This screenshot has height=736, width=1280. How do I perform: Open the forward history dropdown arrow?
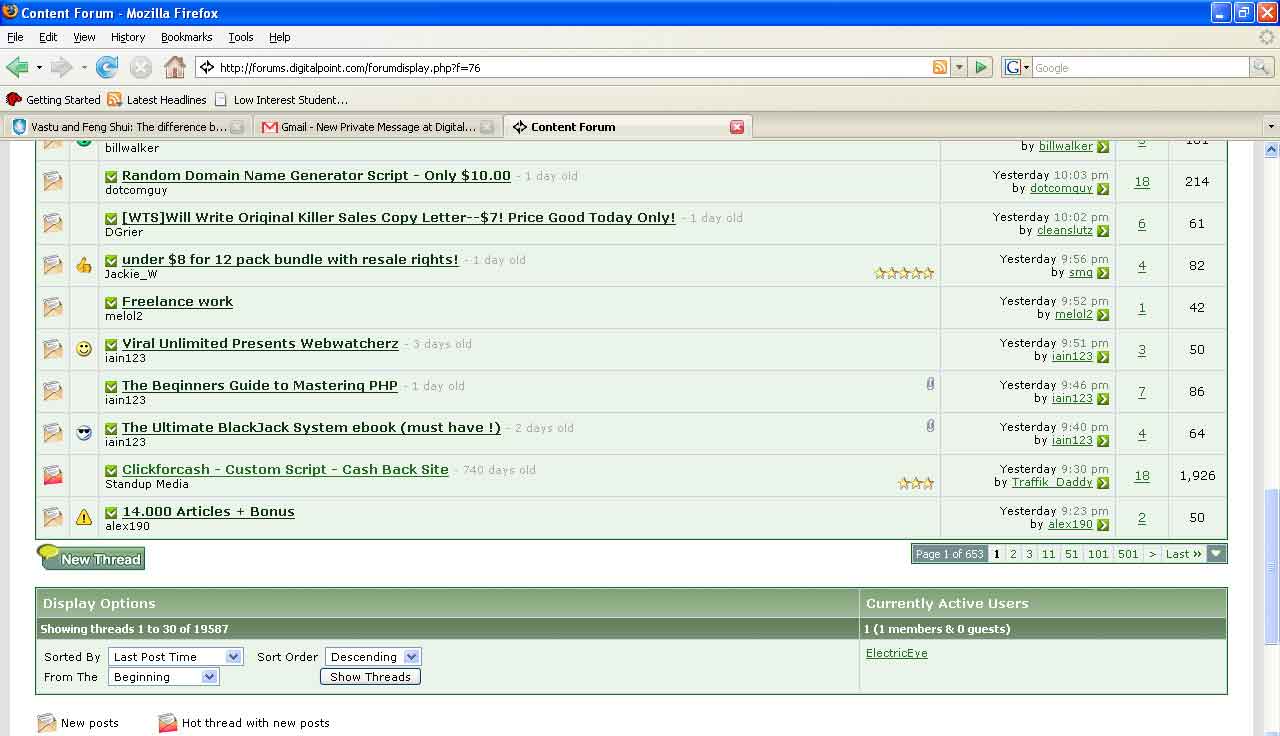[x=83, y=68]
